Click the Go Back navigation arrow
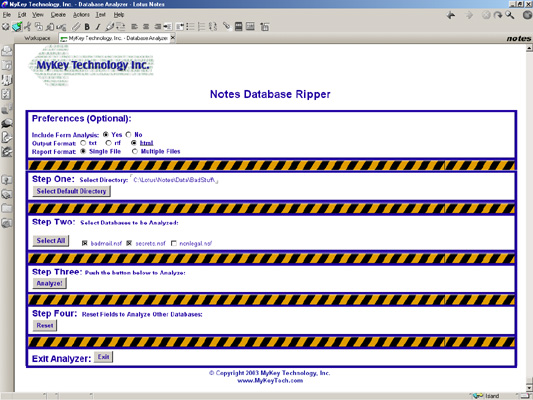Viewport: 533px width, 400px height. click(x=451, y=15)
